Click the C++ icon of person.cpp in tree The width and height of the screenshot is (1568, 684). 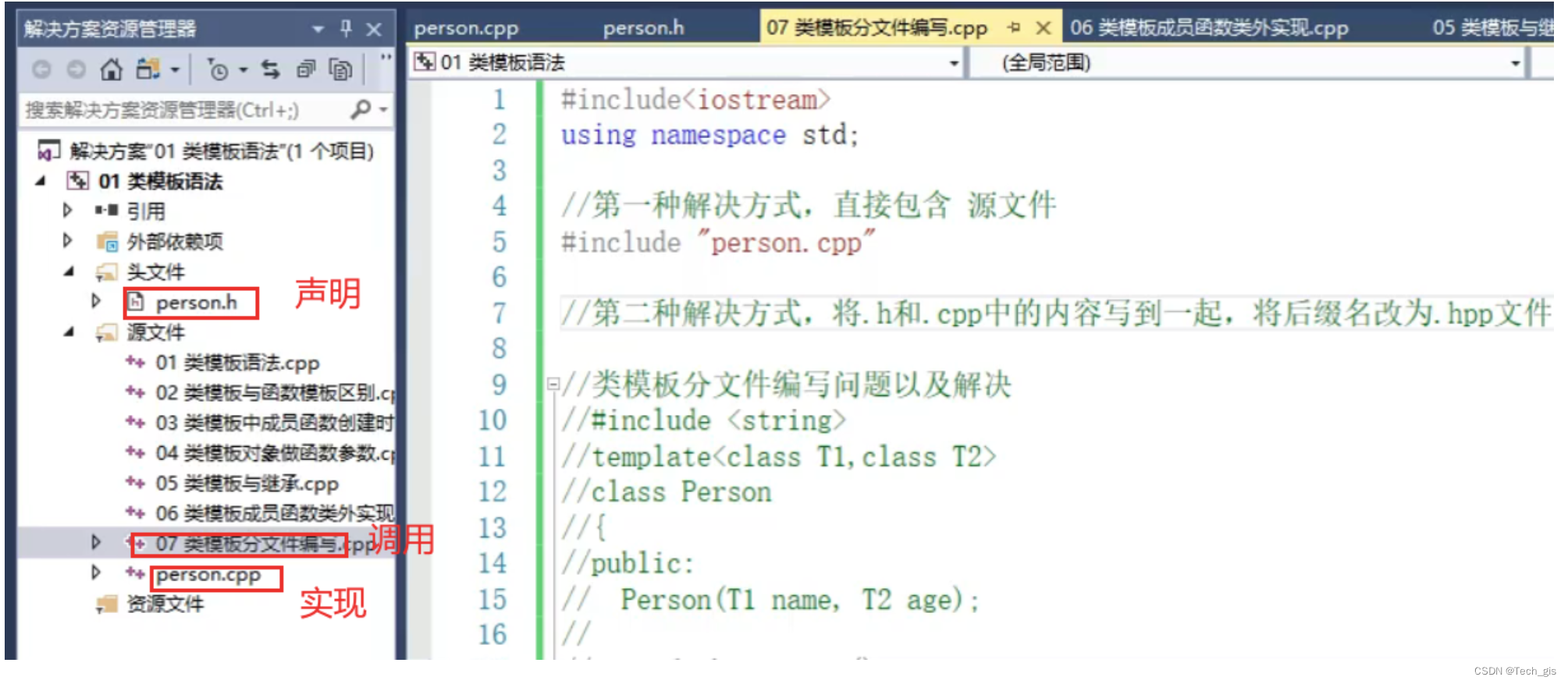point(135,573)
